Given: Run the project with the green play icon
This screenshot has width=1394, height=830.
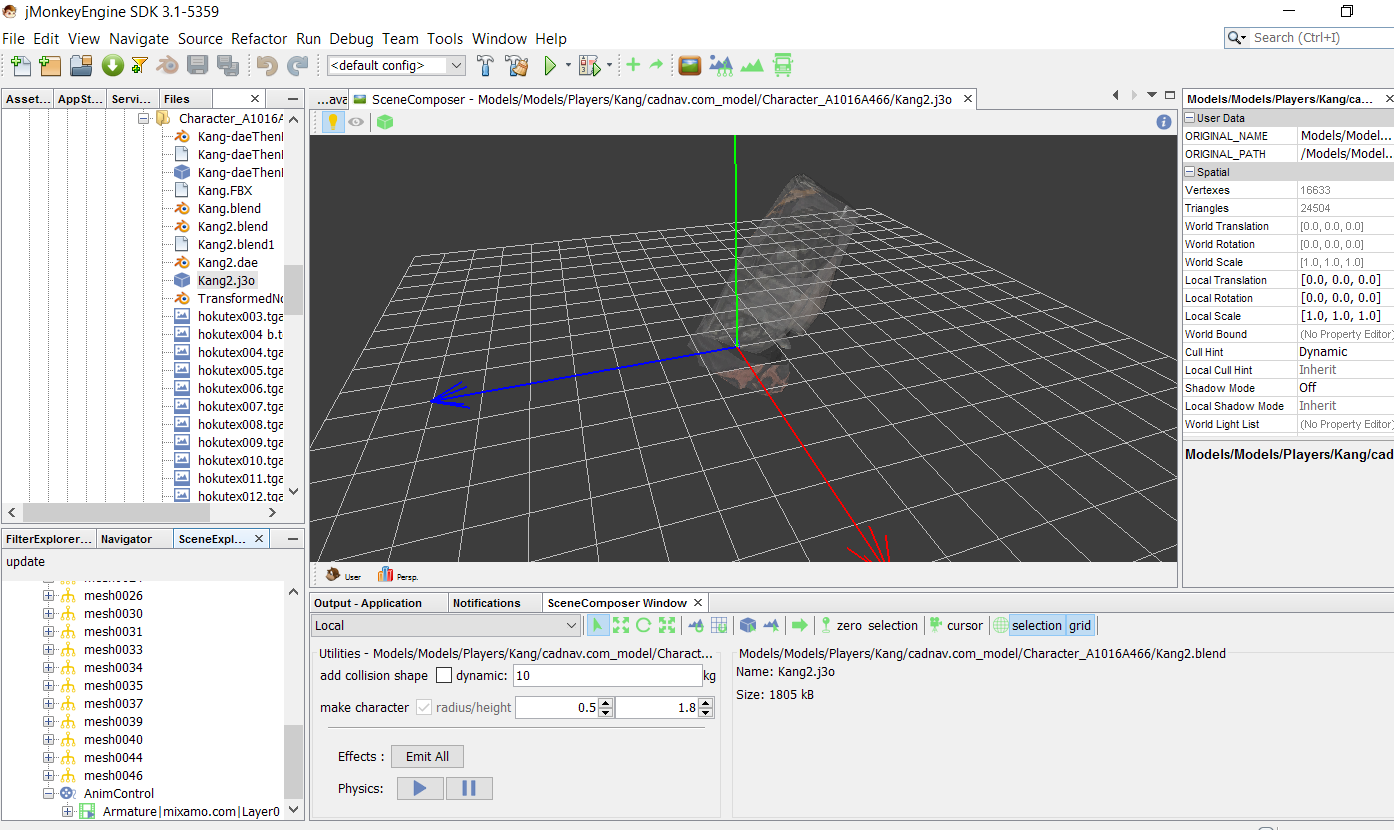Looking at the screenshot, I should (x=549, y=66).
